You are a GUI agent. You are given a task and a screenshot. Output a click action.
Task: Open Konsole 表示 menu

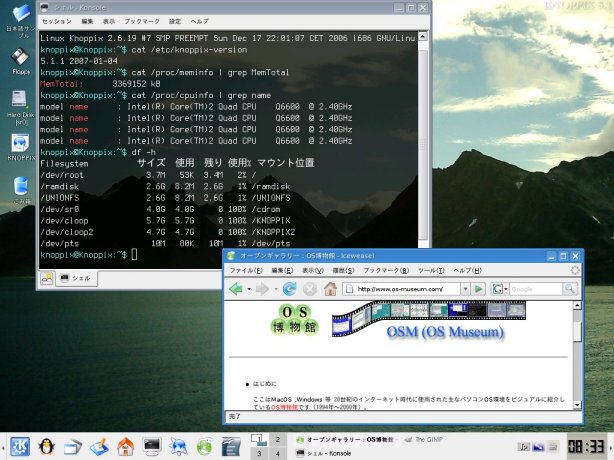tap(108, 21)
